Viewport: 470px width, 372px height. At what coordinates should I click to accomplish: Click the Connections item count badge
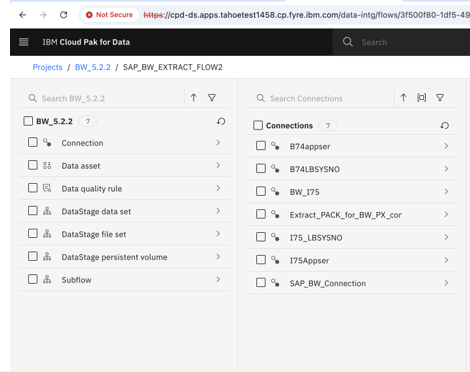(328, 126)
